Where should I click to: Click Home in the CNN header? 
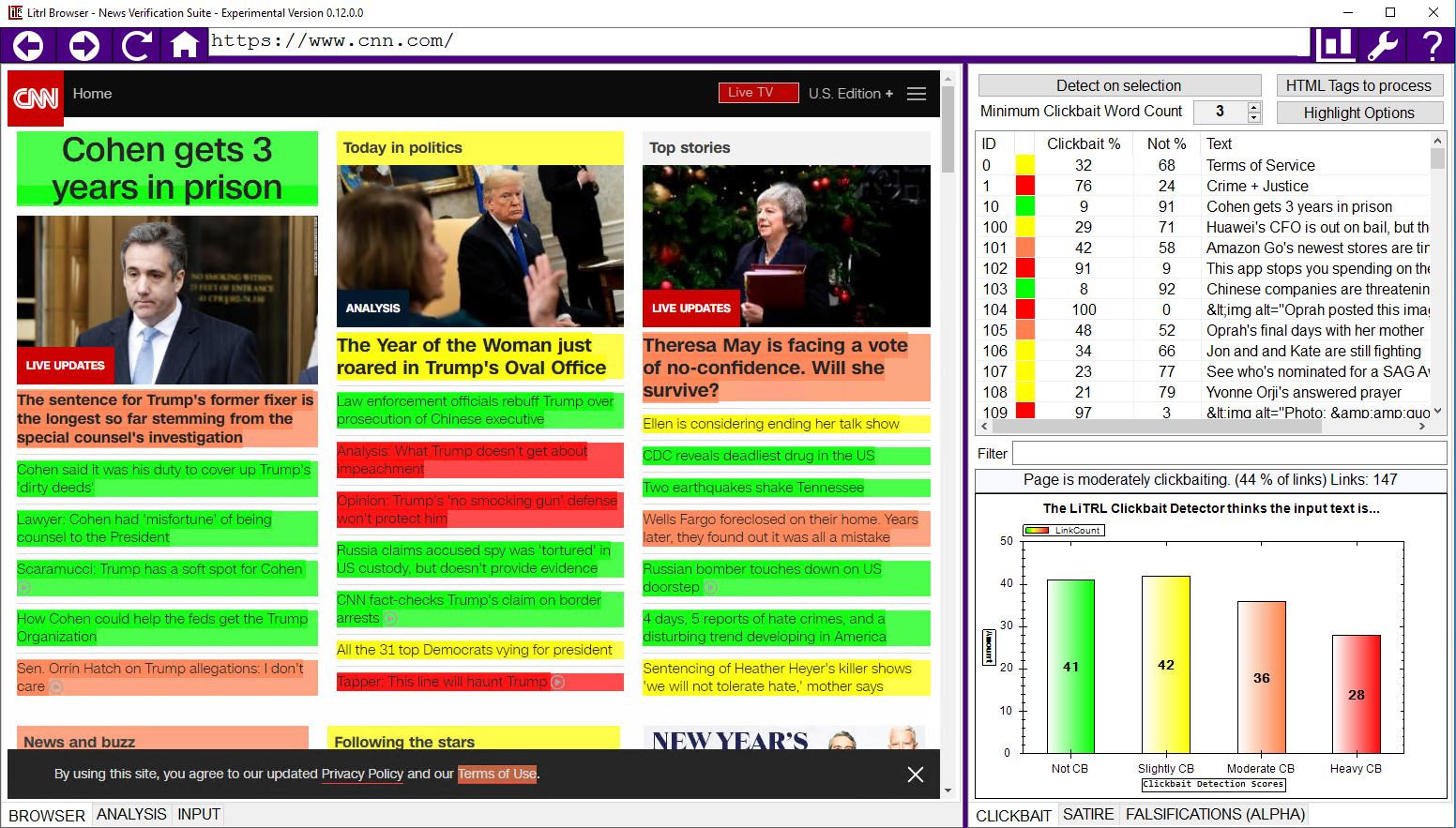click(x=92, y=94)
